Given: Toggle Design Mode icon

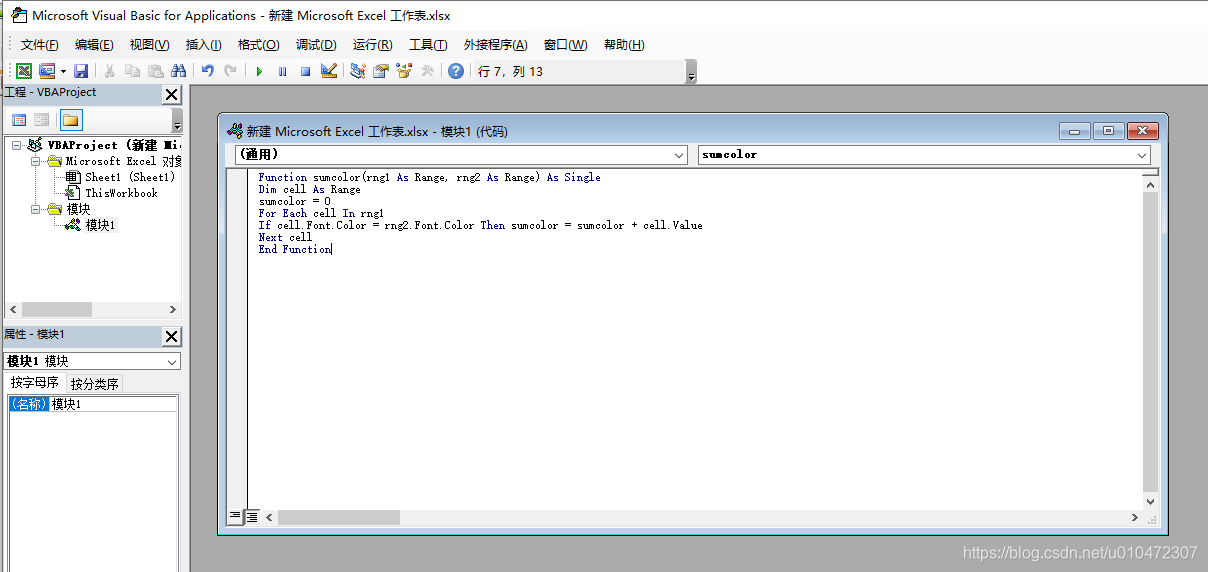Looking at the screenshot, I should click(x=328, y=71).
